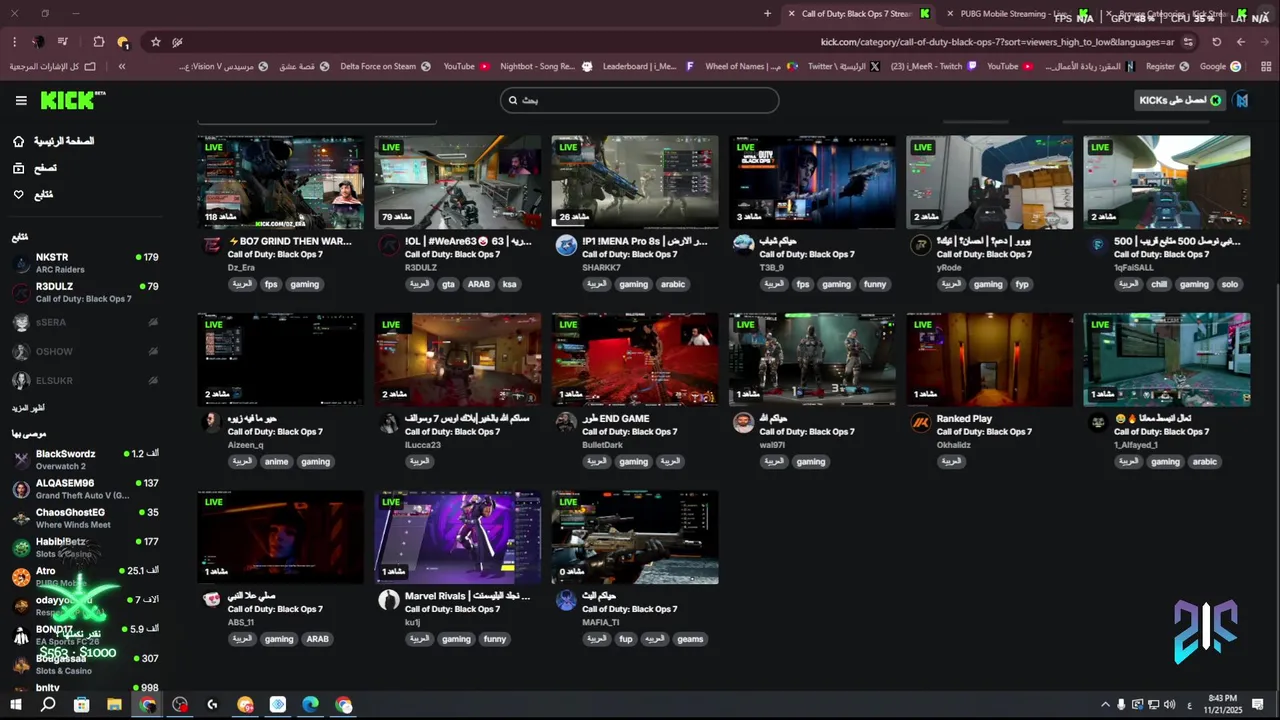The image size is (1280, 720).
Task: Go to Home page in sidebar
Action: (x=54, y=141)
